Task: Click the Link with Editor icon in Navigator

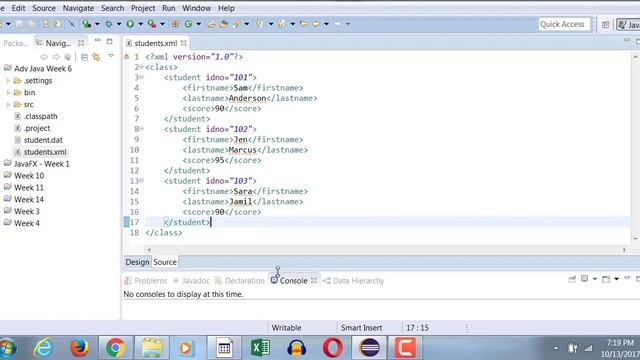Action: pyautogui.click(x=96, y=57)
